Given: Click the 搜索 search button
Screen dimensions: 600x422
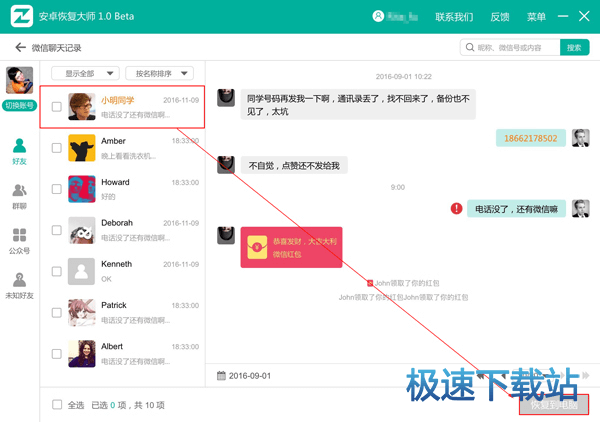Looking at the screenshot, I should tap(574, 47).
